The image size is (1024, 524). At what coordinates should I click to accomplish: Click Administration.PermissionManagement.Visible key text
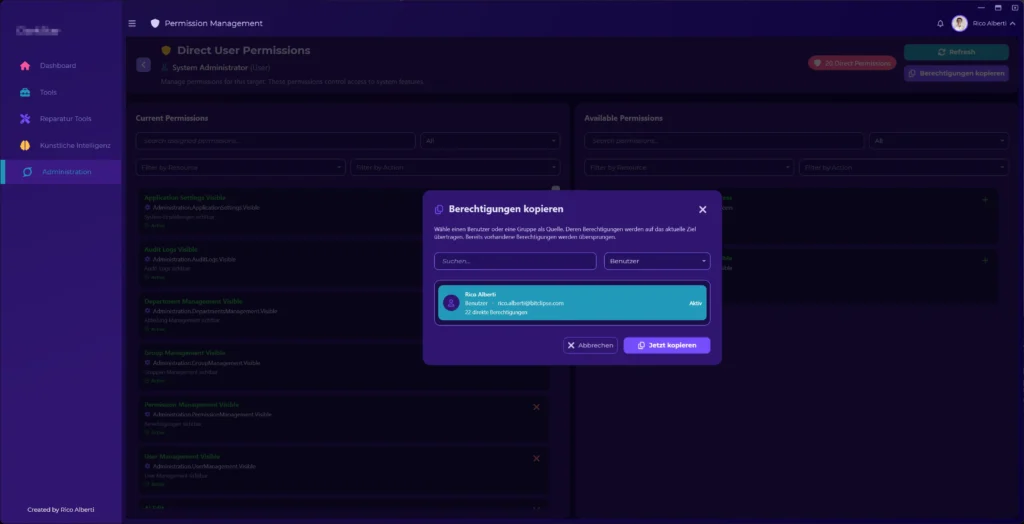click(212, 414)
